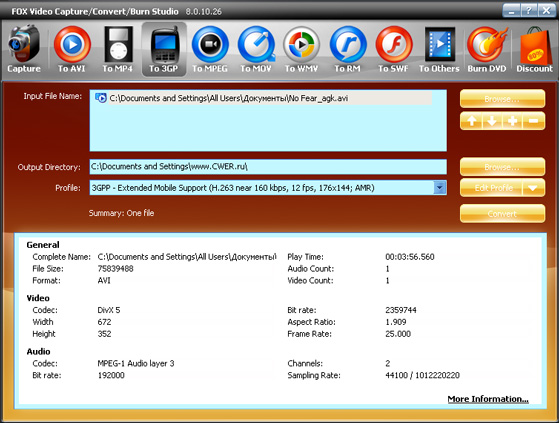Open the More Information link
Image resolution: width=559 pixels, height=423 pixels.
pos(488,399)
